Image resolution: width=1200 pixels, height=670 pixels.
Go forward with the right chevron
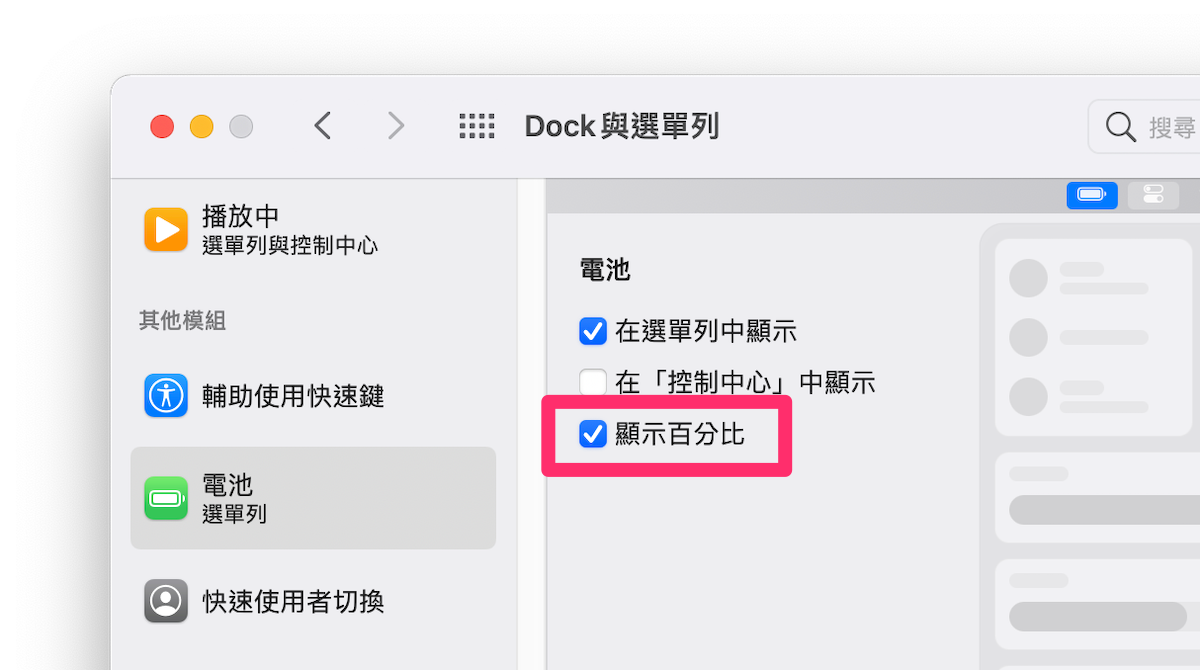(x=396, y=126)
